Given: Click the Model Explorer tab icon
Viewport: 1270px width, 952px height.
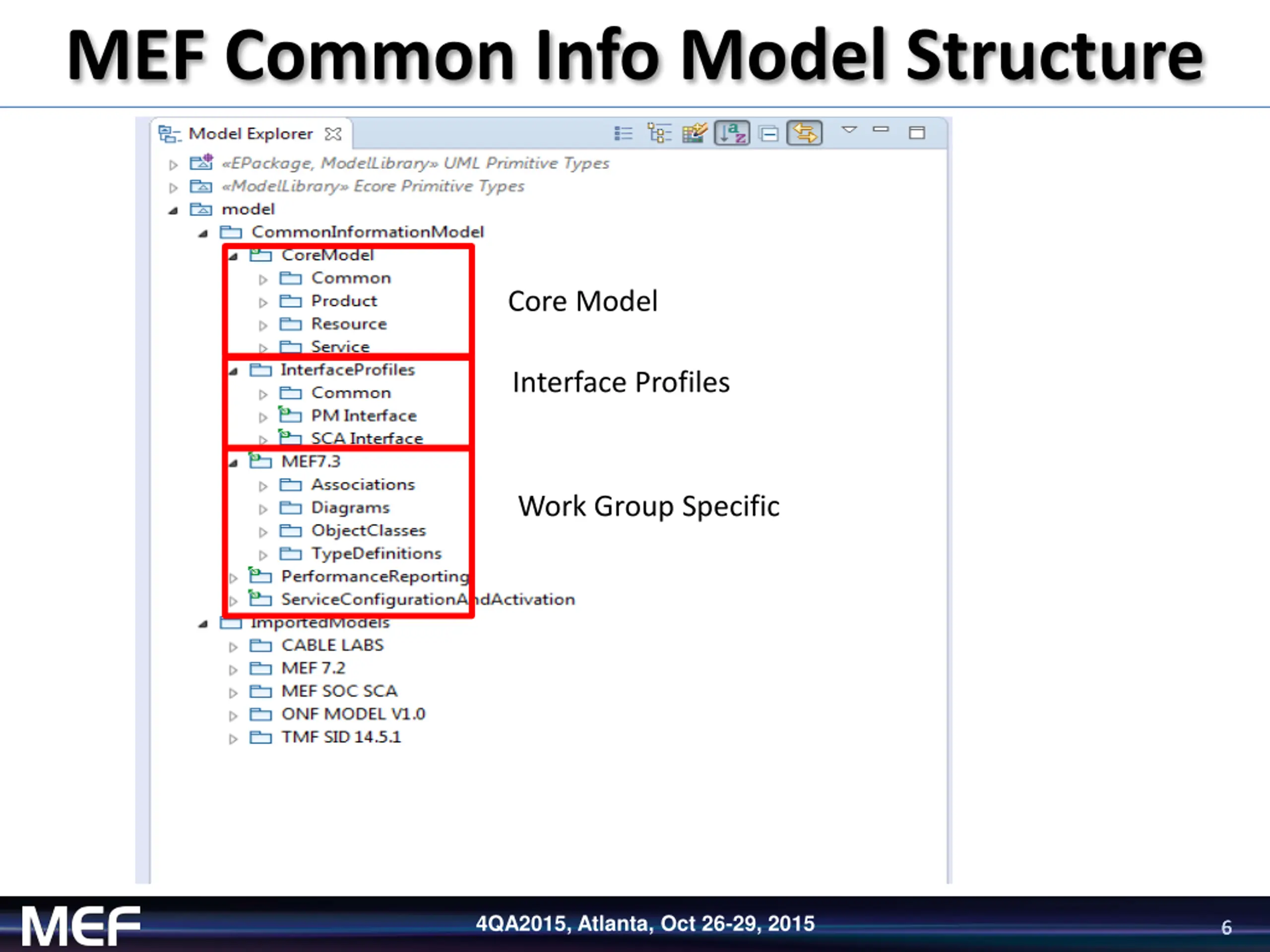Looking at the screenshot, I should pos(169,134).
